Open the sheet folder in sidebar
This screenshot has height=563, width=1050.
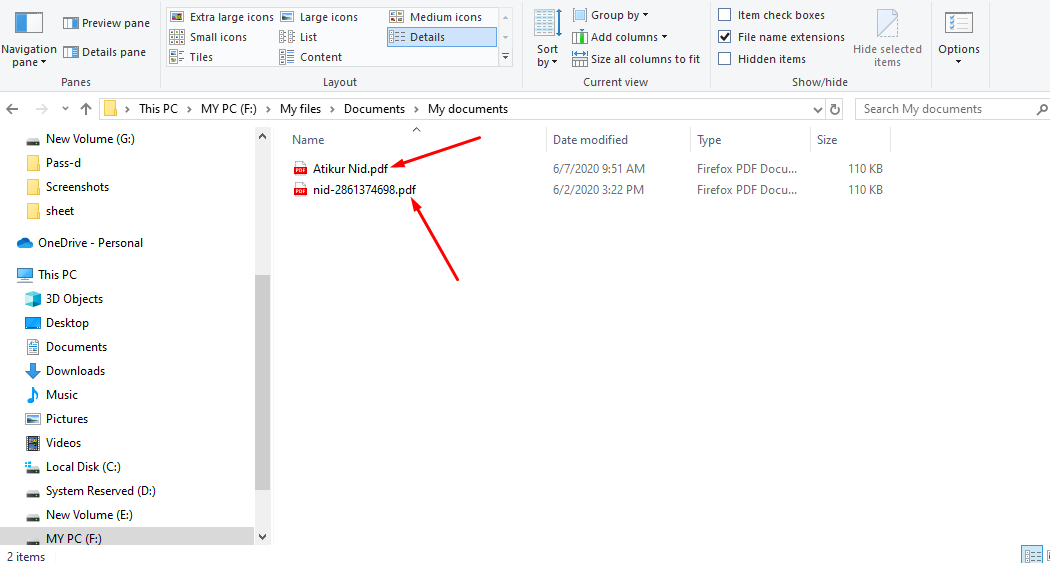[x=60, y=211]
